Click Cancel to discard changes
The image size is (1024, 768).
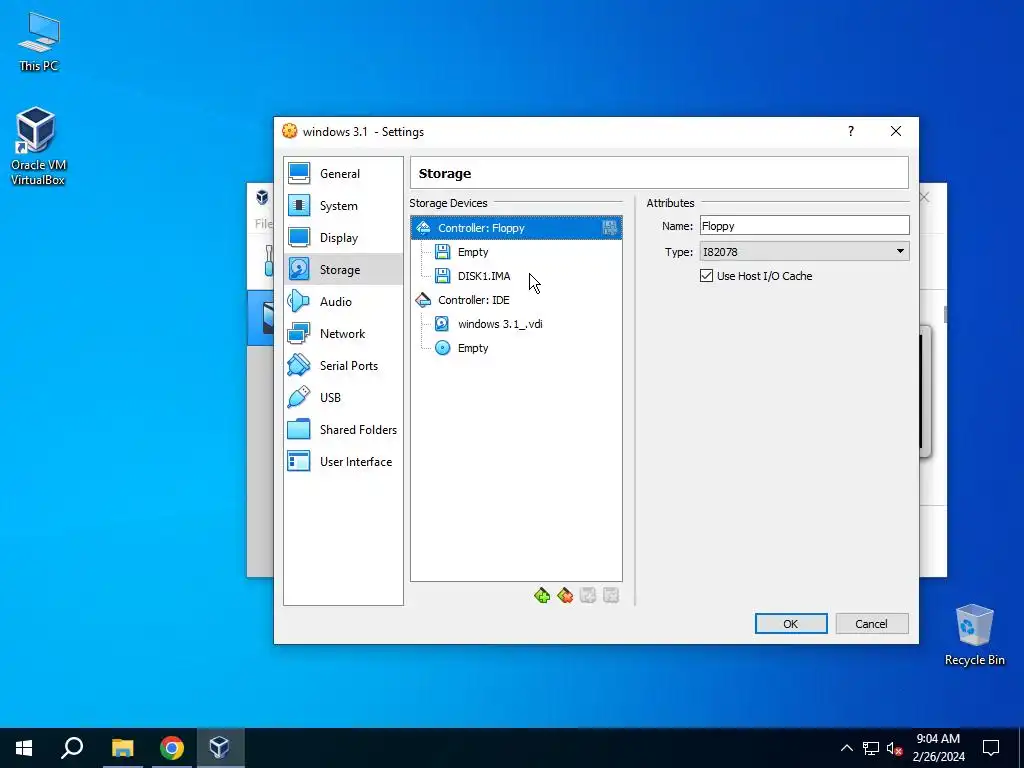click(872, 624)
